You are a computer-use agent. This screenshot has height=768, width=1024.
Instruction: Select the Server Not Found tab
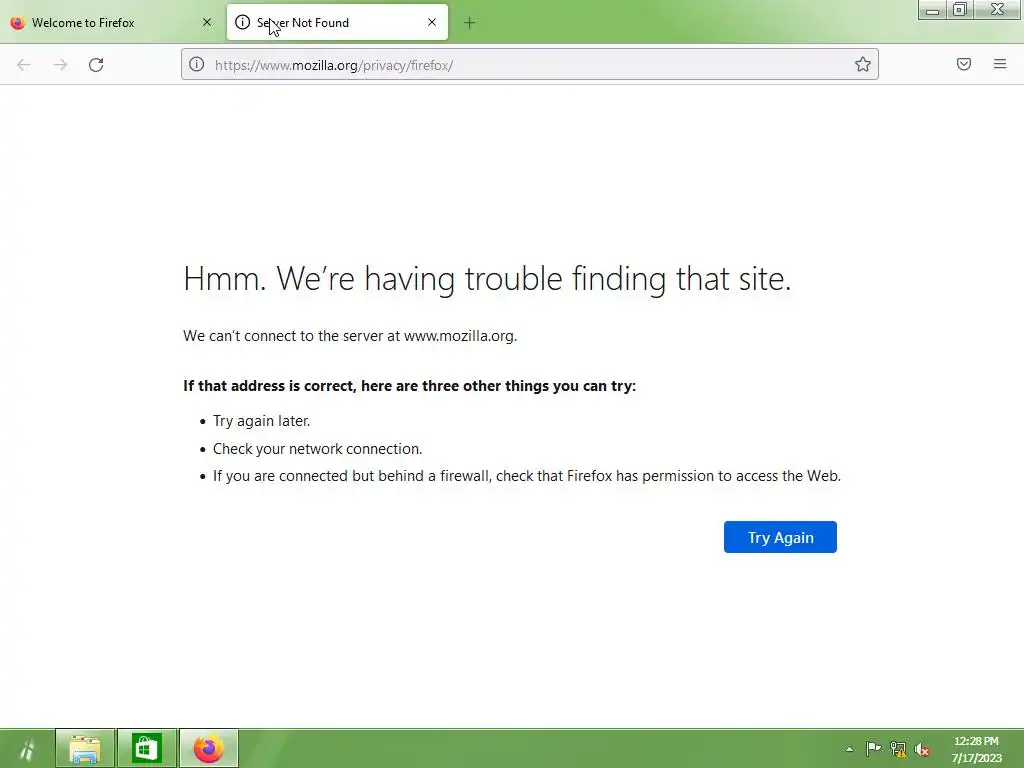pyautogui.click(x=337, y=22)
